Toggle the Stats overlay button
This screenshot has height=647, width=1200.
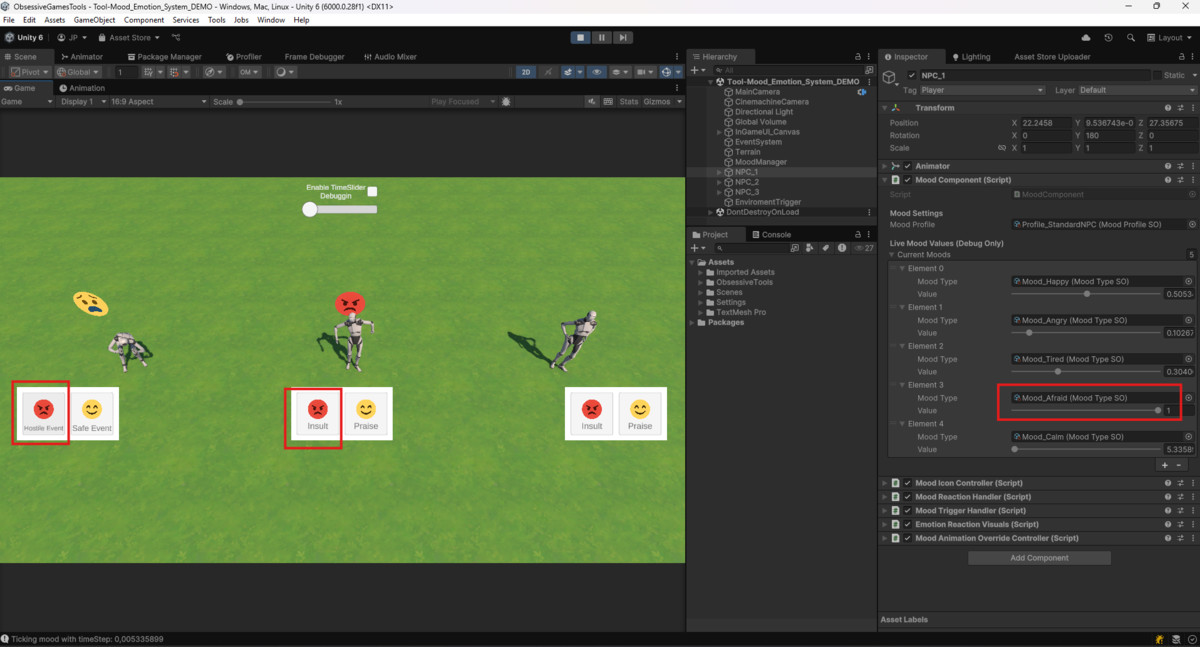point(629,101)
